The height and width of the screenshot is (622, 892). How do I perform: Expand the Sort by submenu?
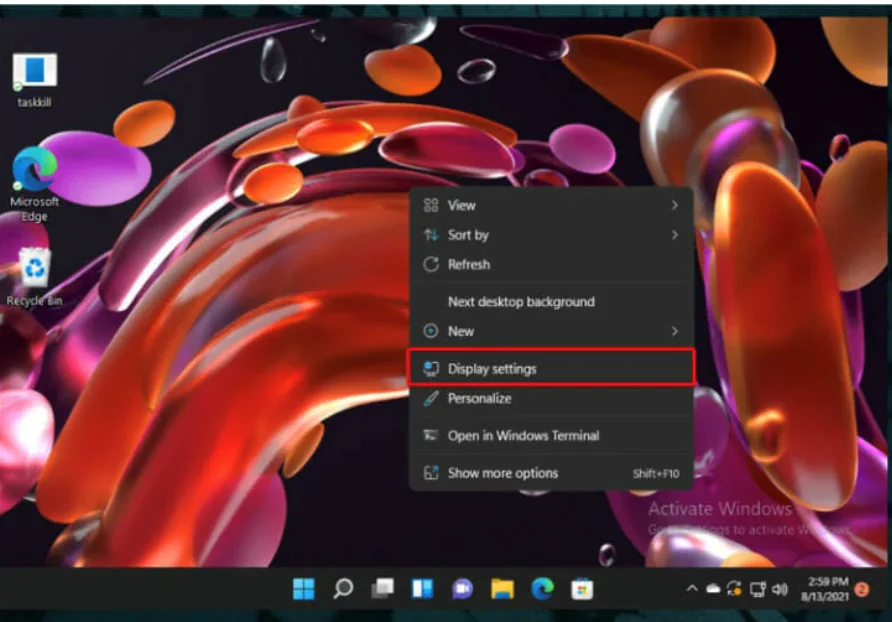pyautogui.click(x=465, y=235)
